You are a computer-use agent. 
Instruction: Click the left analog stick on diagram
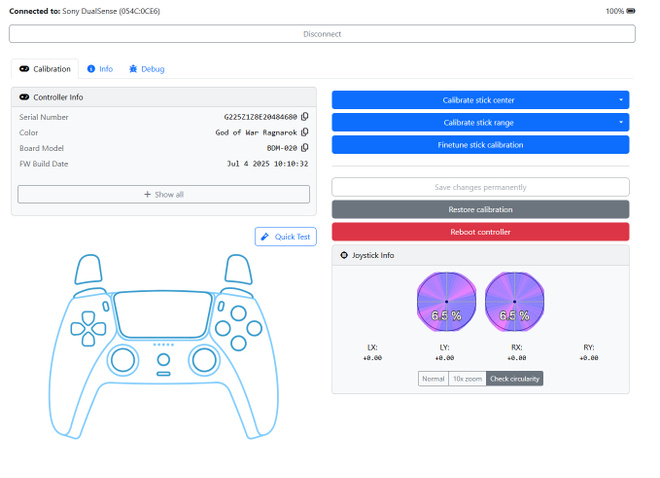point(122,360)
